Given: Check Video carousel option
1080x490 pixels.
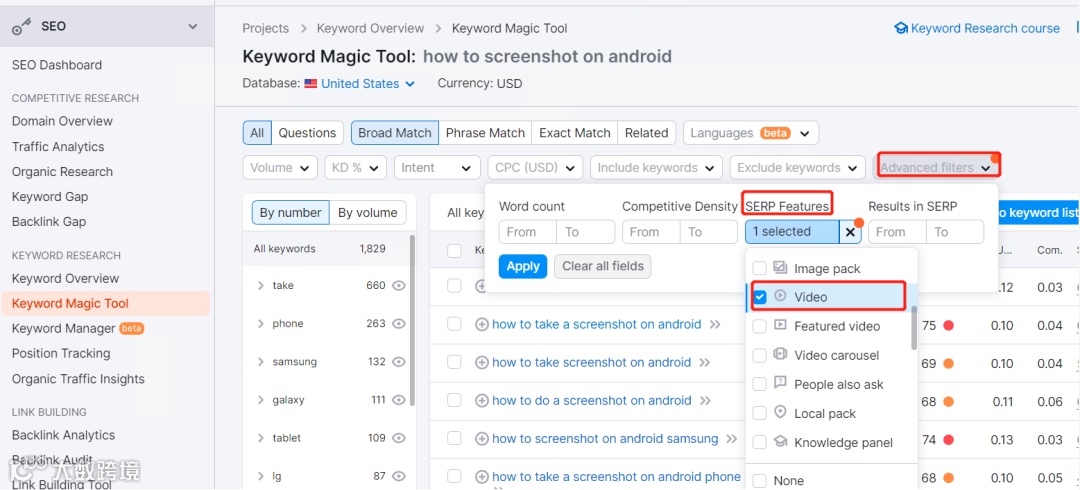Looking at the screenshot, I should click(759, 356).
